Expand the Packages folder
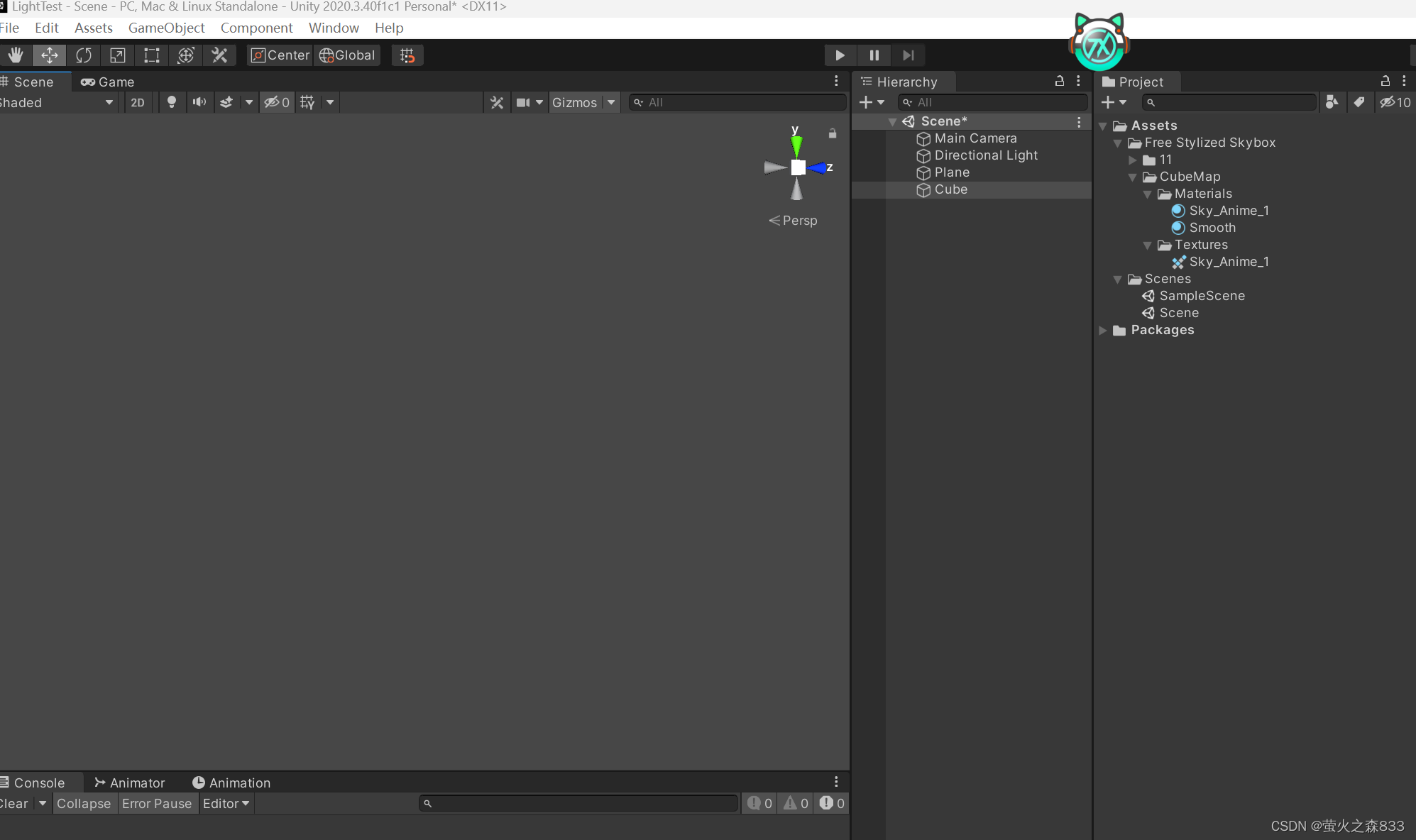This screenshot has width=1416, height=840. tap(1103, 330)
